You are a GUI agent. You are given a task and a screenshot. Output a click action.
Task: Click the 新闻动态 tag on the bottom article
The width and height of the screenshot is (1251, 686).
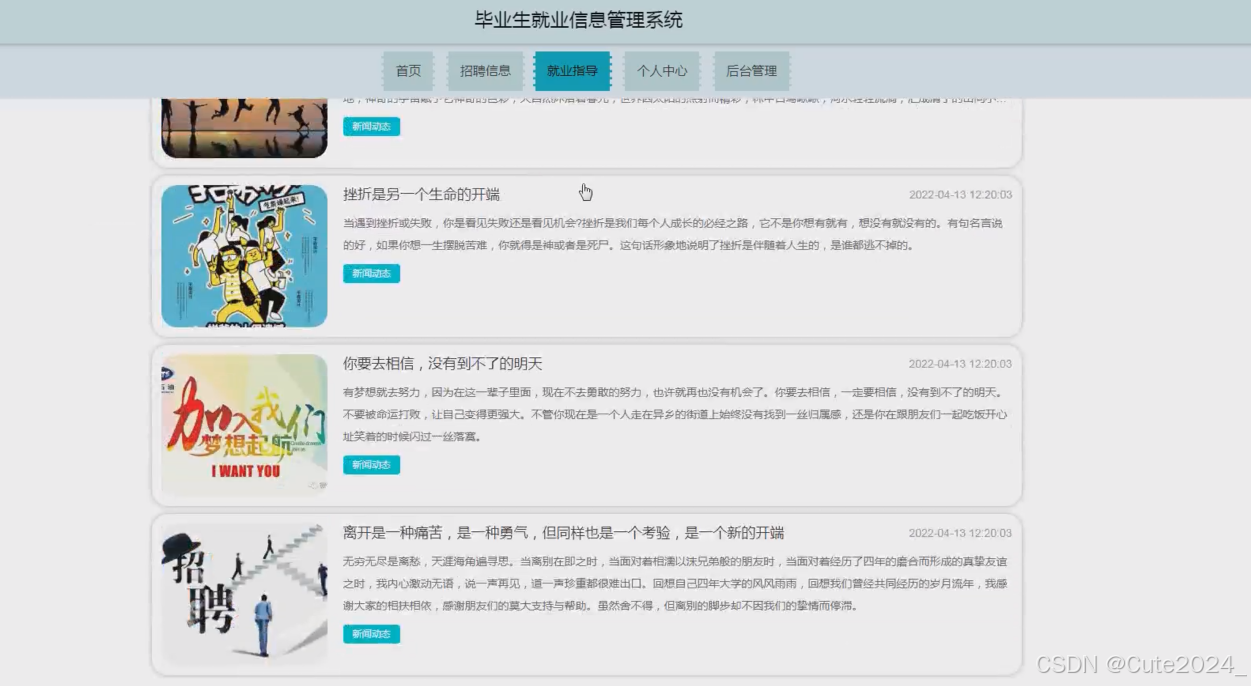(x=371, y=634)
